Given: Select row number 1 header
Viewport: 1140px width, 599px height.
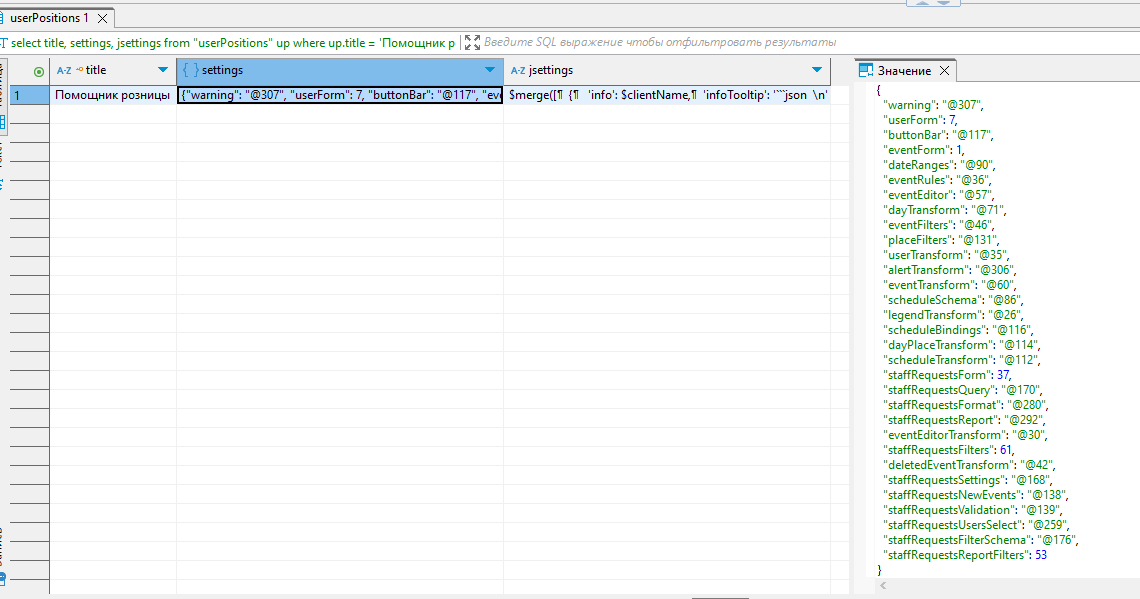Looking at the screenshot, I should click(x=29, y=95).
